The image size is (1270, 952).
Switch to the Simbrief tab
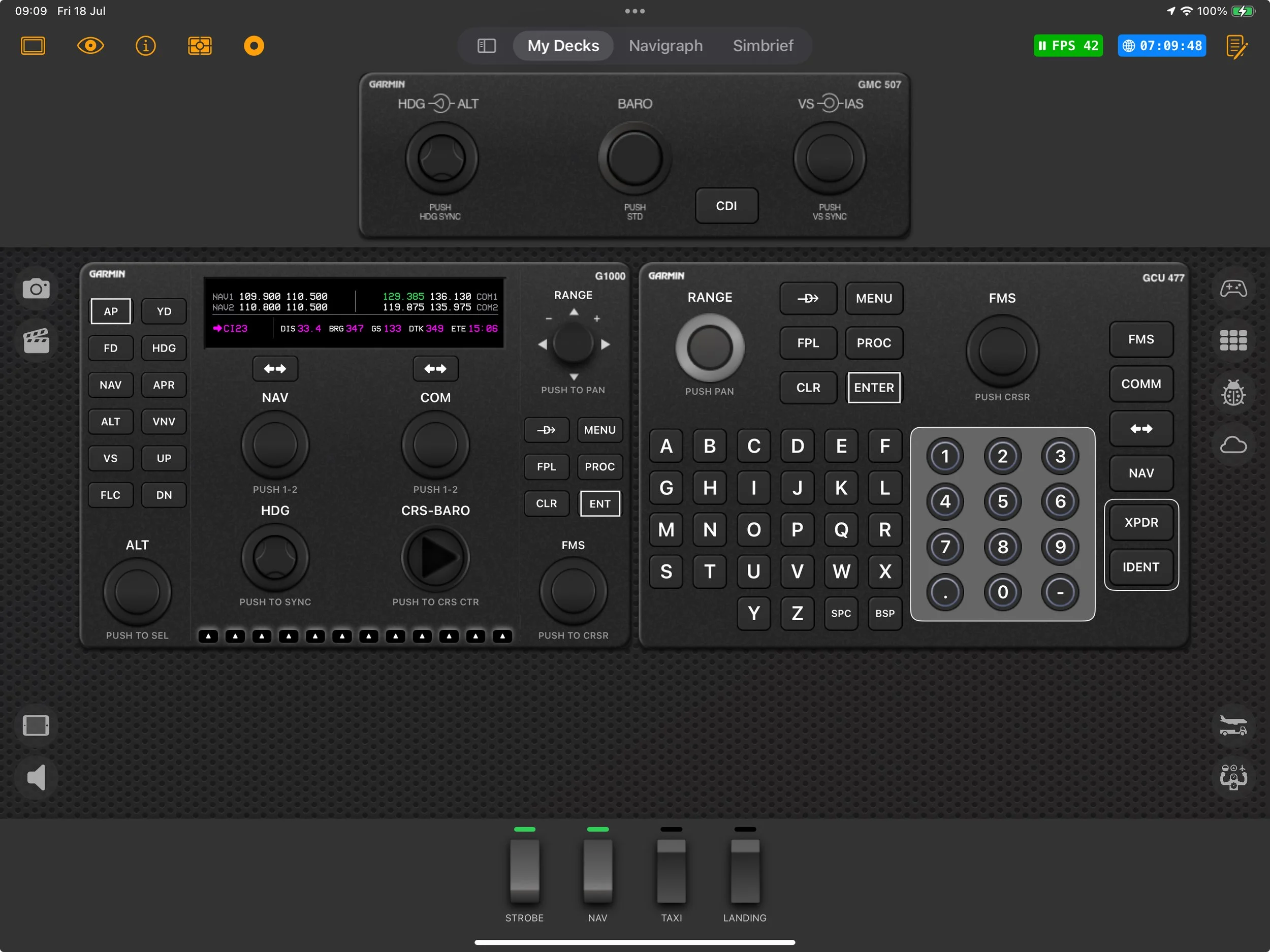pyautogui.click(x=763, y=45)
